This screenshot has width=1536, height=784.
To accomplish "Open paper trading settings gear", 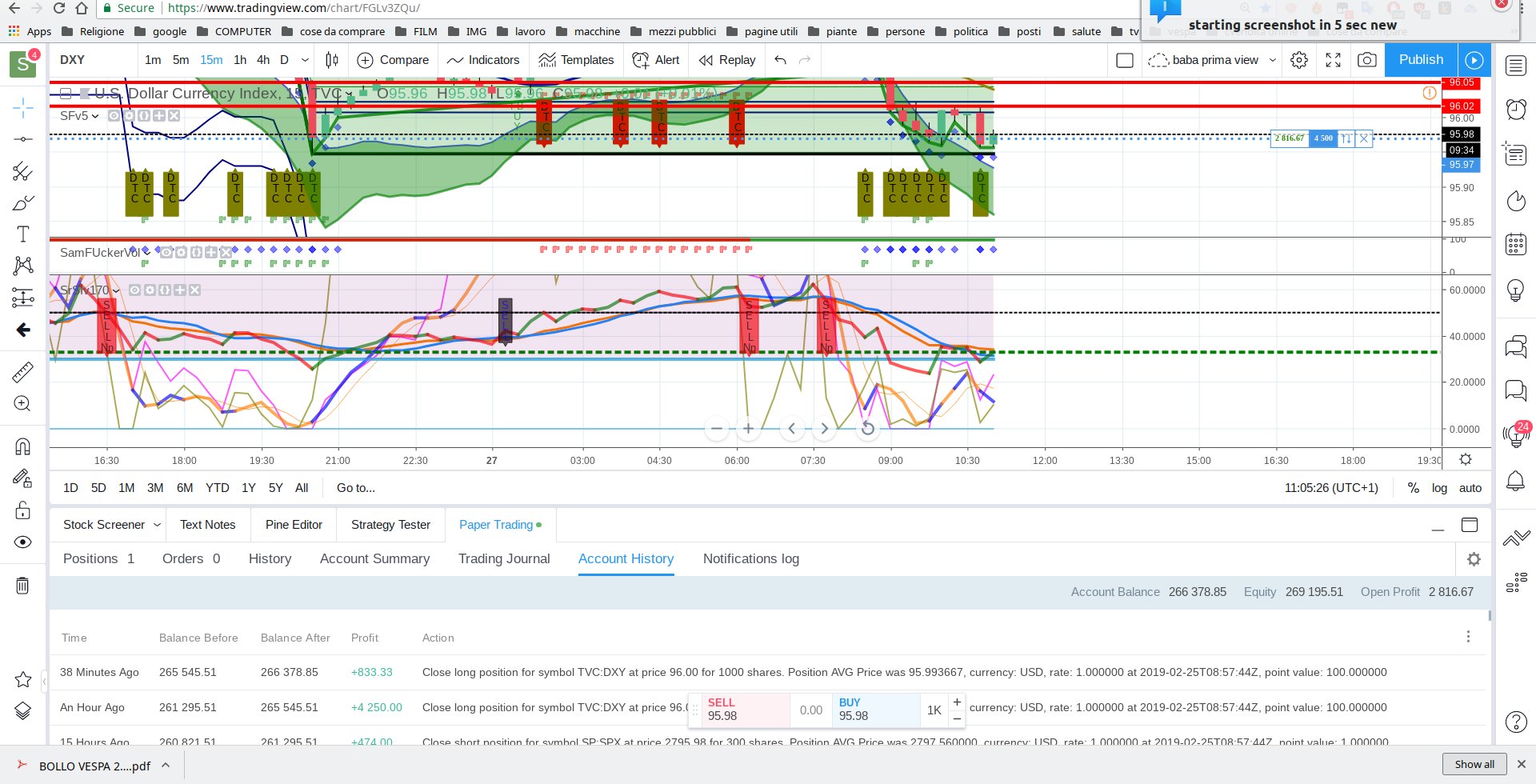I will tap(1474, 560).
